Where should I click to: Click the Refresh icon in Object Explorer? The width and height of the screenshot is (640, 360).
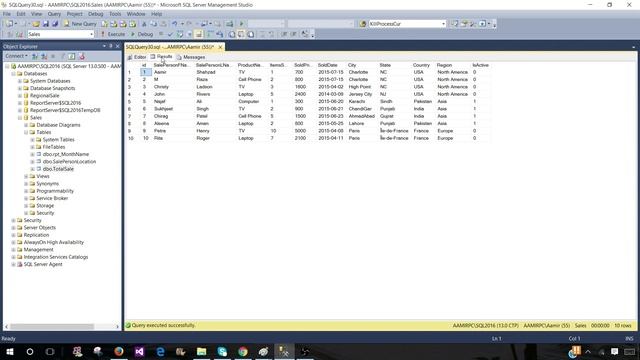72,56
